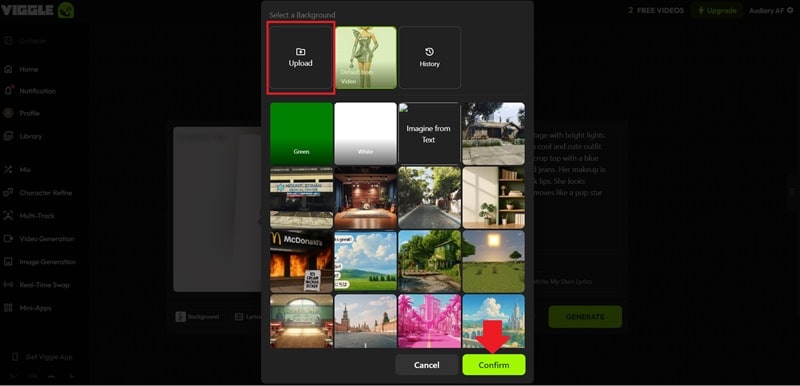Open the background History tile
The height and width of the screenshot is (386, 800).
click(430, 58)
